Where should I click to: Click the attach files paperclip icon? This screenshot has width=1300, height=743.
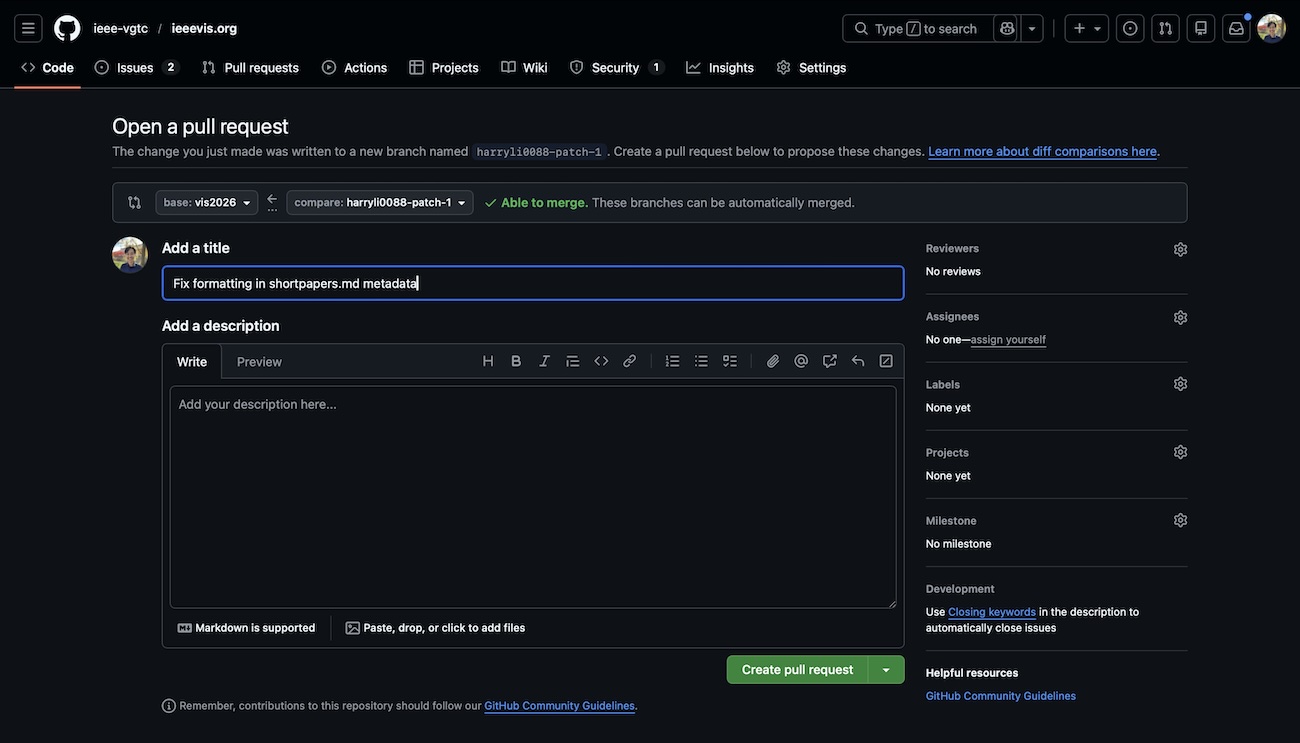click(x=773, y=361)
